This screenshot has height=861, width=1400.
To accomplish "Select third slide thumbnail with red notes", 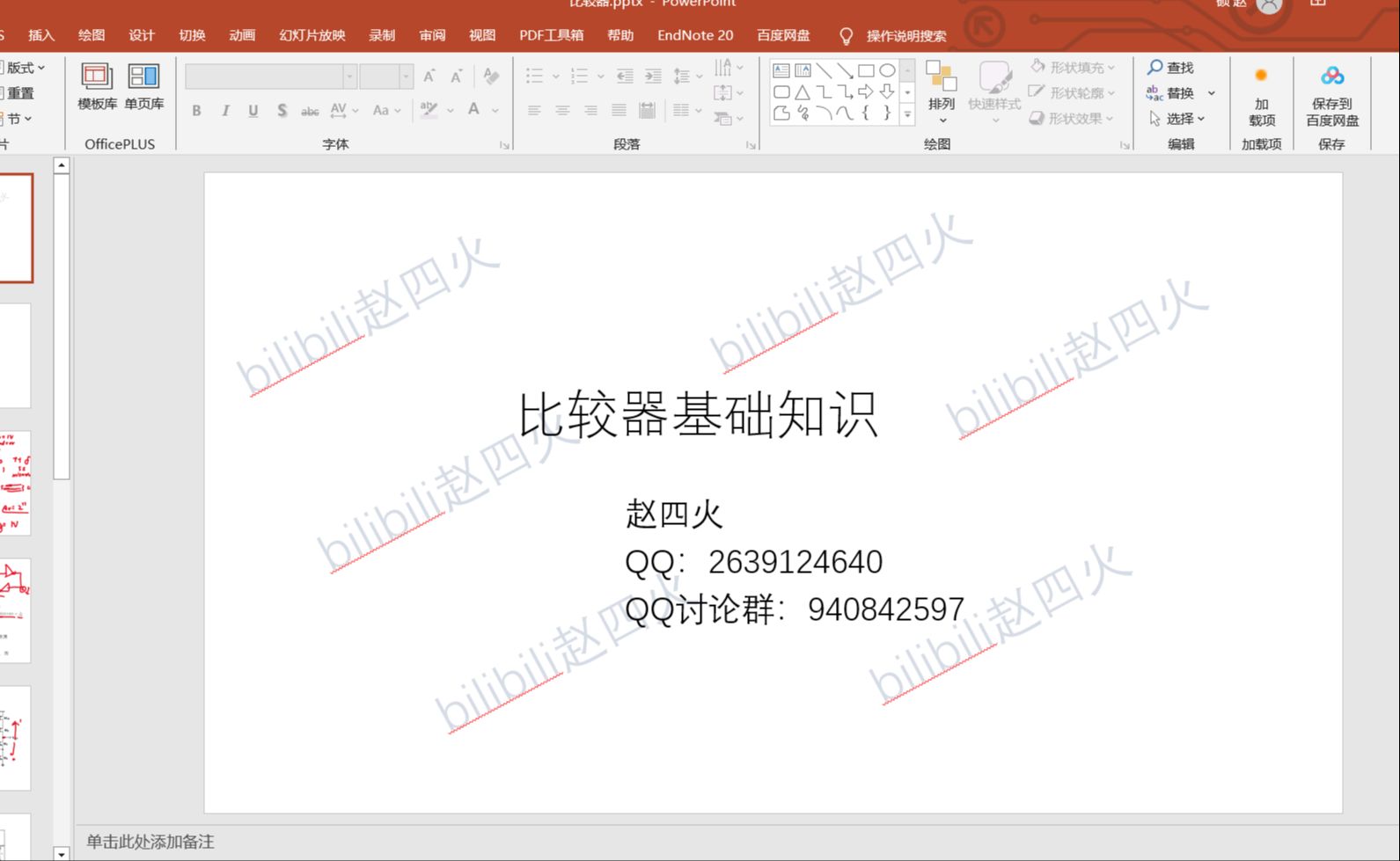I will pos(15,483).
